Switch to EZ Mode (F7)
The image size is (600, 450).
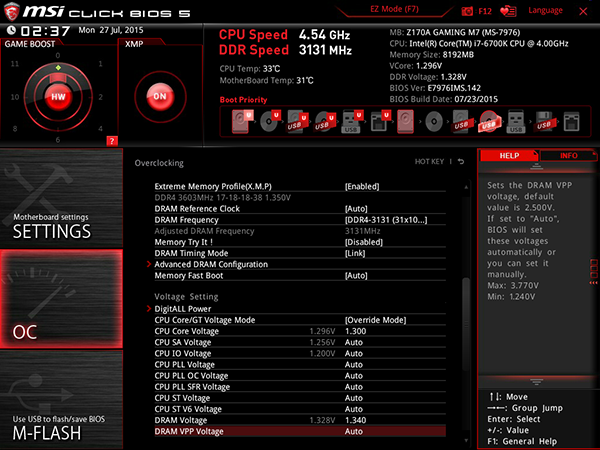coord(394,9)
